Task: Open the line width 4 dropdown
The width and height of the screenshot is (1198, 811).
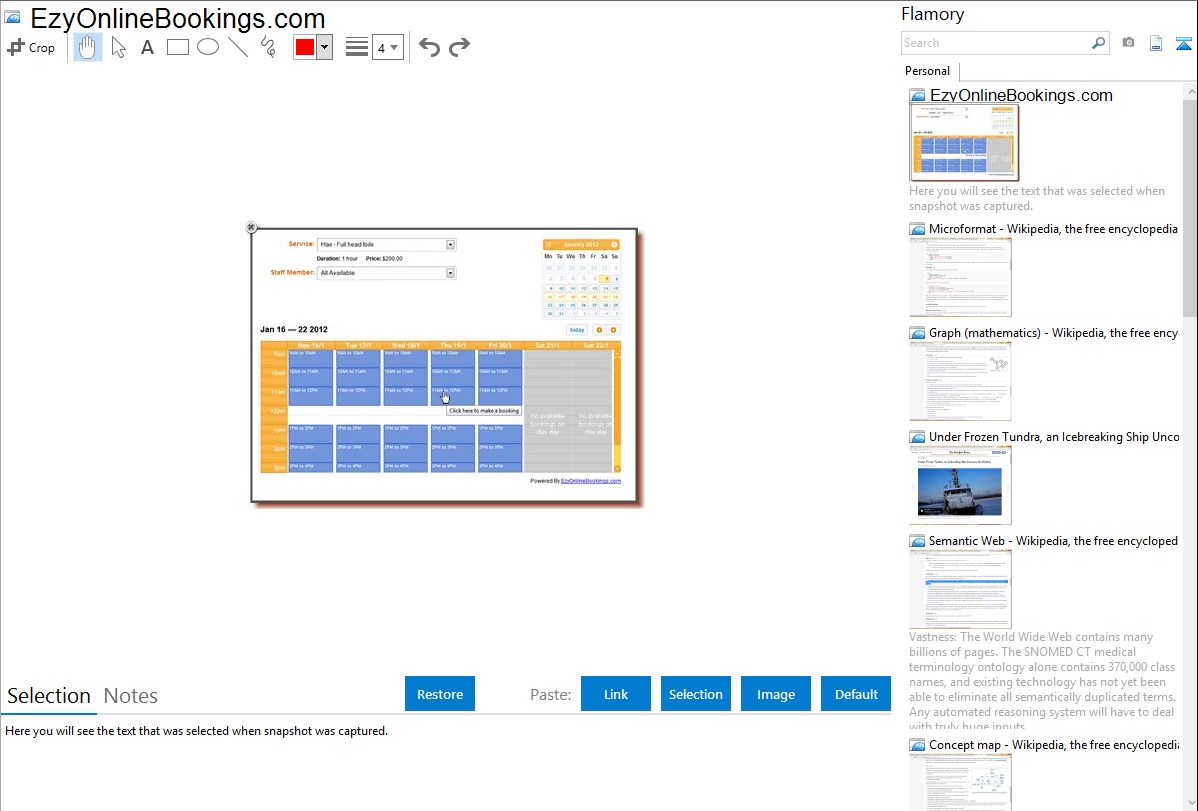Action: pos(387,48)
